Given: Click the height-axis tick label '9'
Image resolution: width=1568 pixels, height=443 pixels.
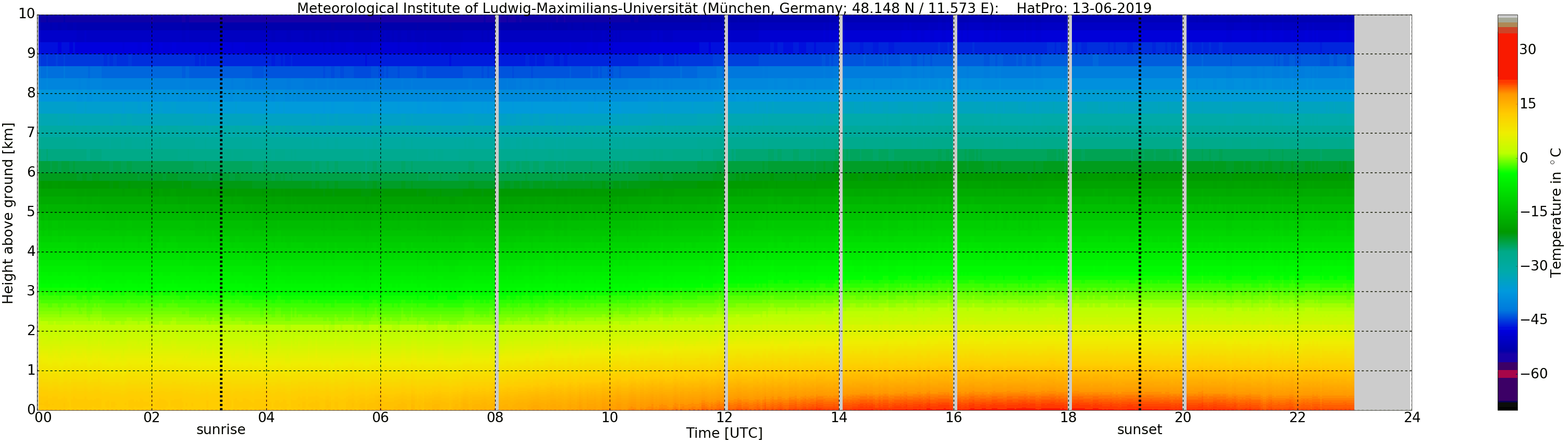Looking at the screenshot, I should pyautogui.click(x=32, y=54).
